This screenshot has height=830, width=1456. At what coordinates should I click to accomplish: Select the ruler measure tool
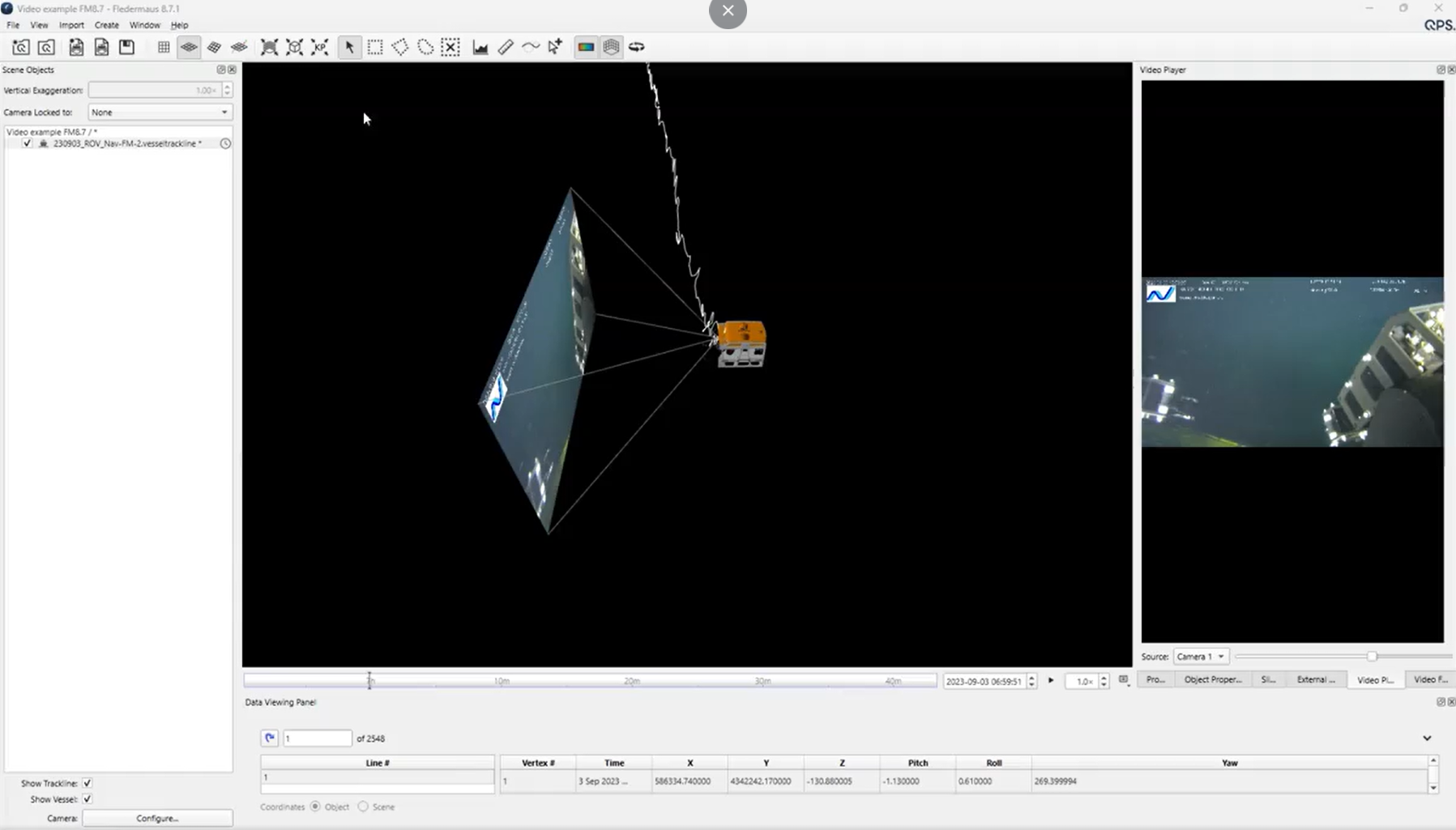pyautogui.click(x=506, y=47)
